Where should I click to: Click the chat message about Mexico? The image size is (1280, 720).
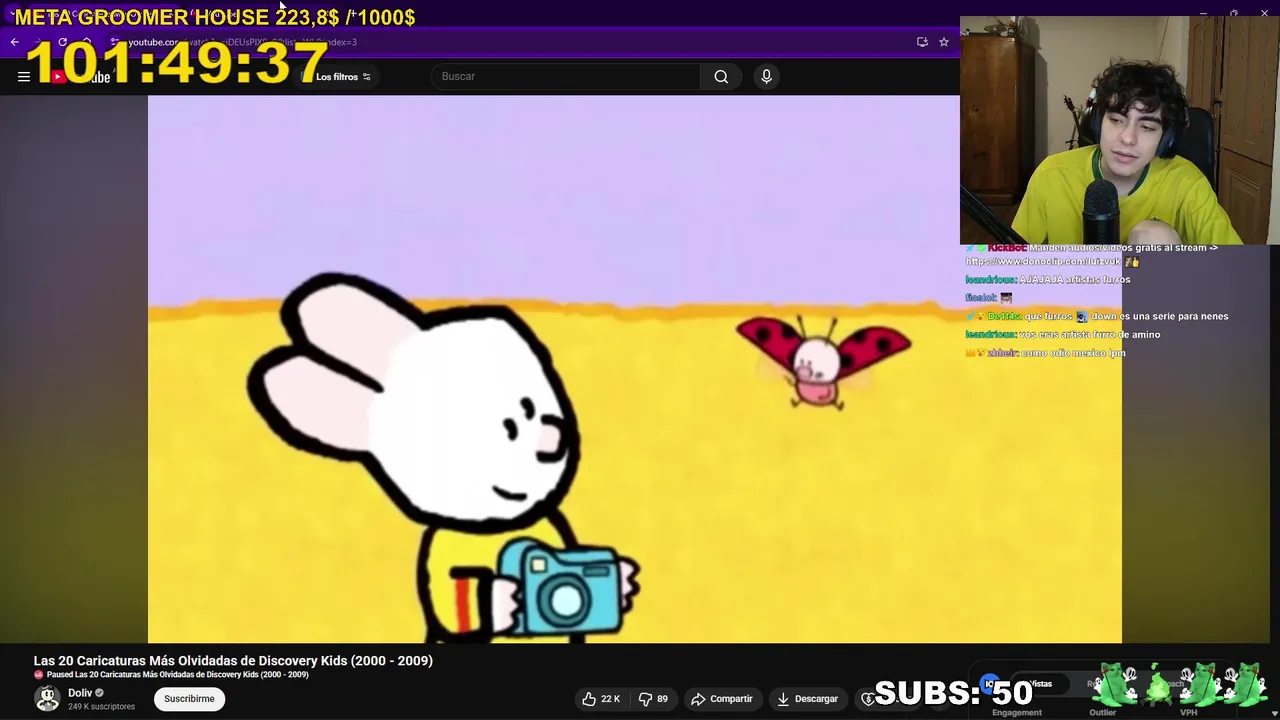(x=1045, y=353)
